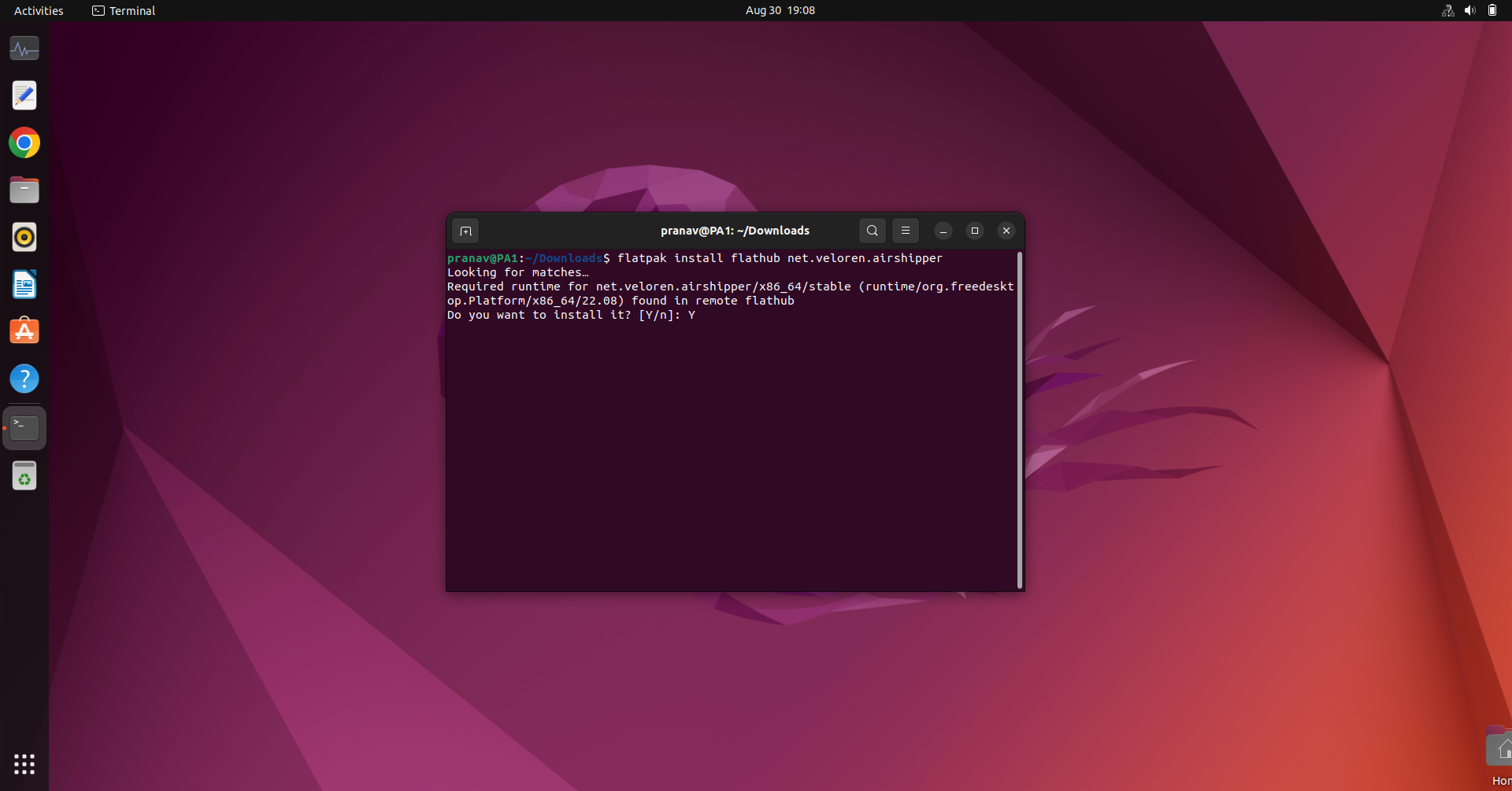Open the Files manager from the dock
Image resolution: width=1512 pixels, height=791 pixels.
coord(24,190)
